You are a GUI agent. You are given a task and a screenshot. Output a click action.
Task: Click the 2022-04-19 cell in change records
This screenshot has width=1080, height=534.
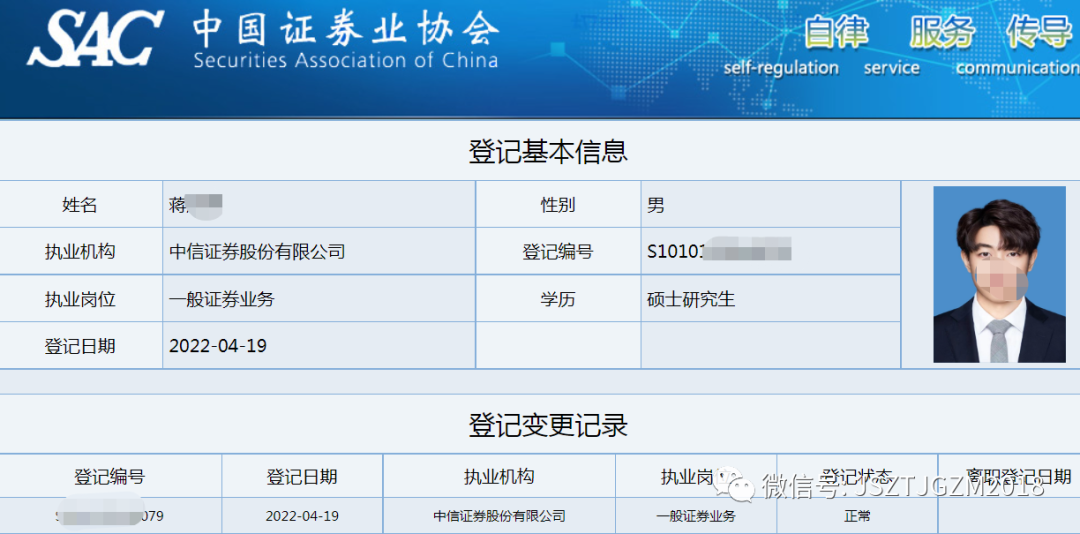point(302,516)
